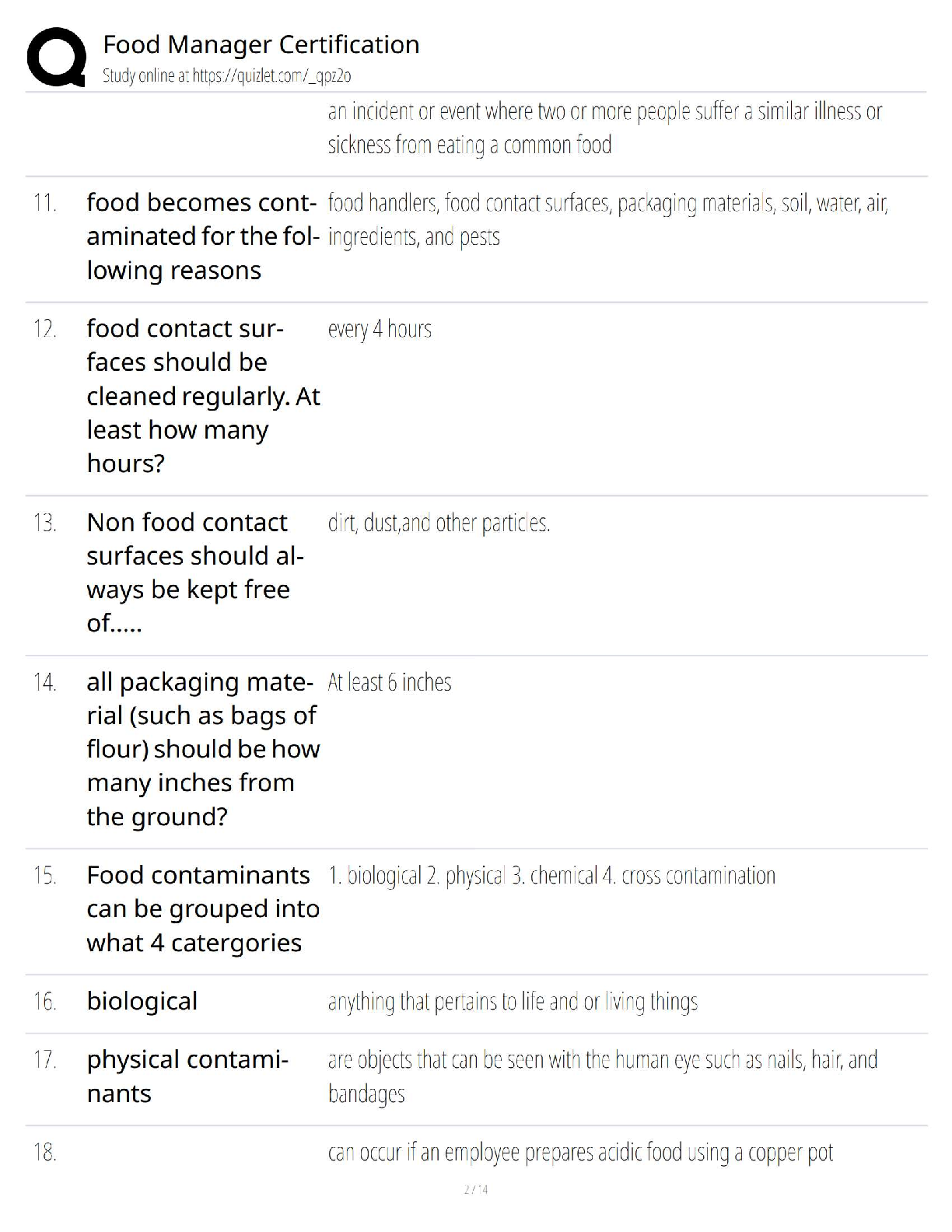
Task: Click the Quizlet Q logo icon
Action: (x=56, y=57)
